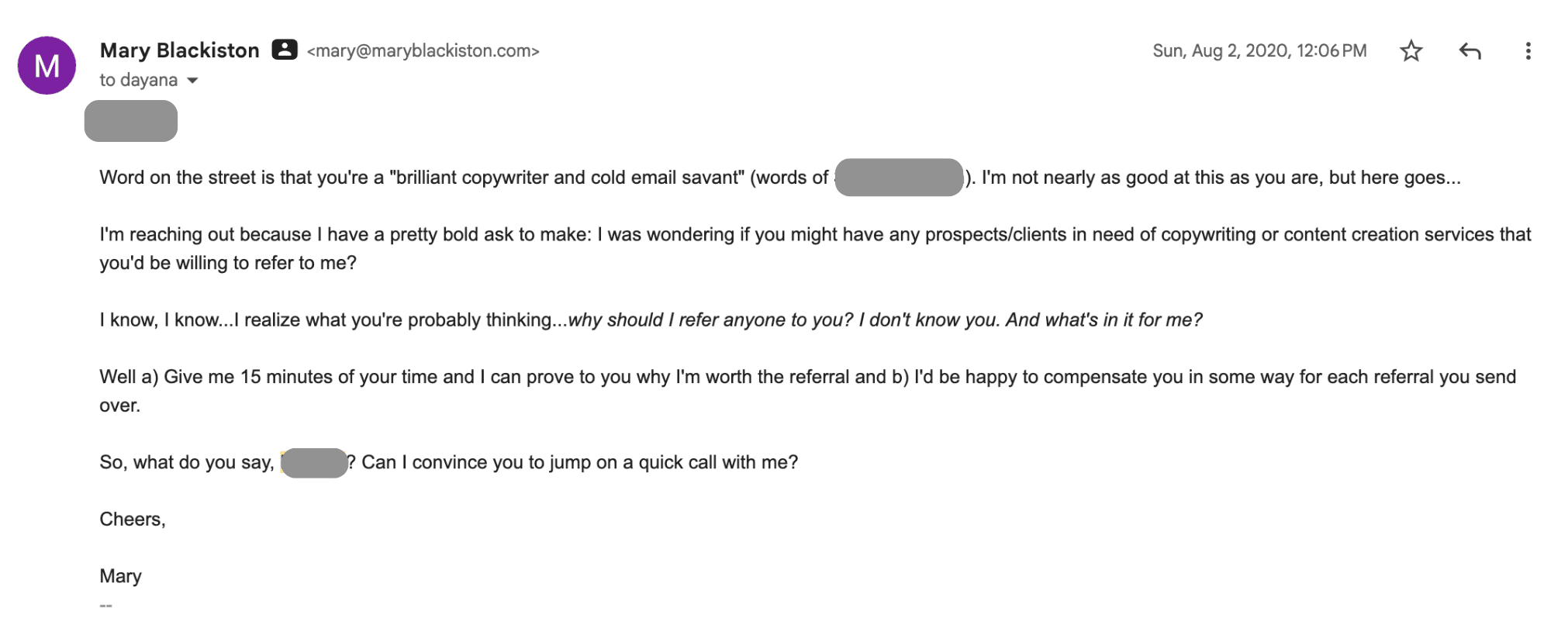Click the reply arrow icon
Viewport: 1568px width, 625px height.
tap(1470, 51)
